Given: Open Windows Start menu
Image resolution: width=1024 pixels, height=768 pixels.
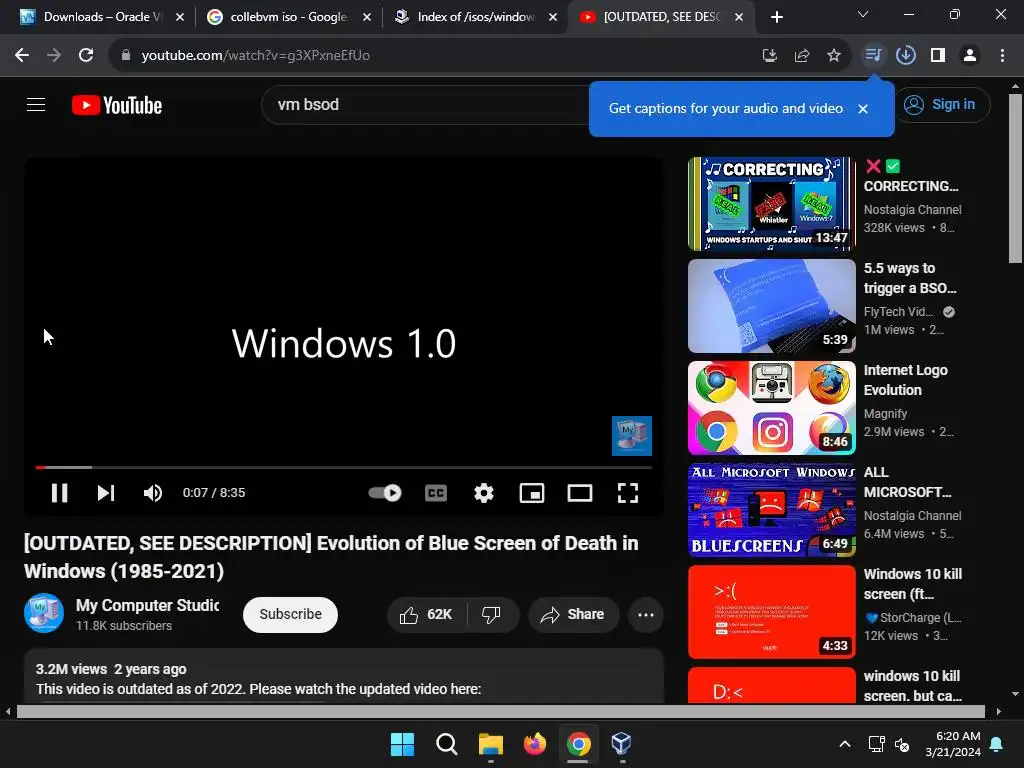Looking at the screenshot, I should pos(402,744).
